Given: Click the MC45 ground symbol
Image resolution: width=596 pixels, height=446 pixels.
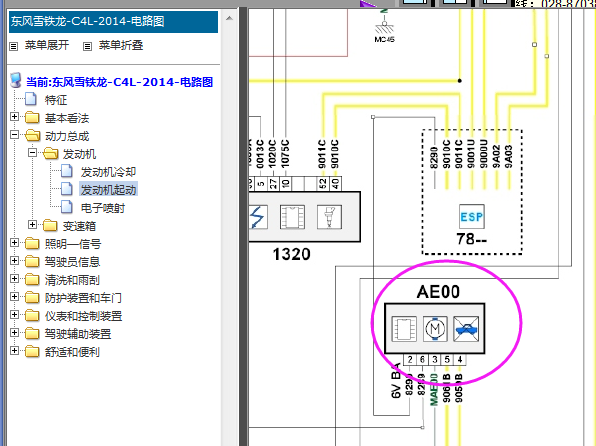Looking at the screenshot, I should 384,27.
